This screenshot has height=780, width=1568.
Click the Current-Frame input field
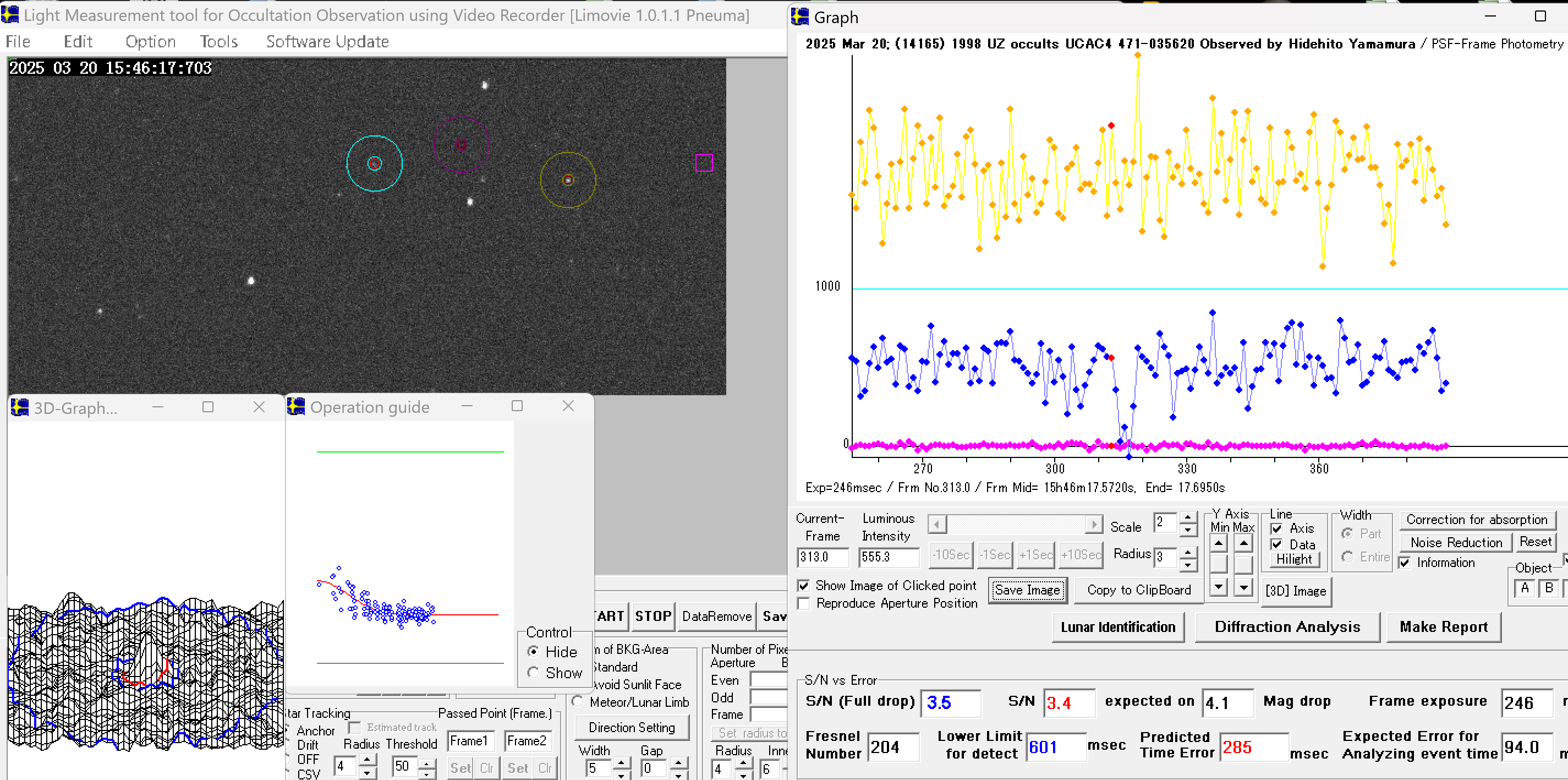pyautogui.click(x=822, y=557)
